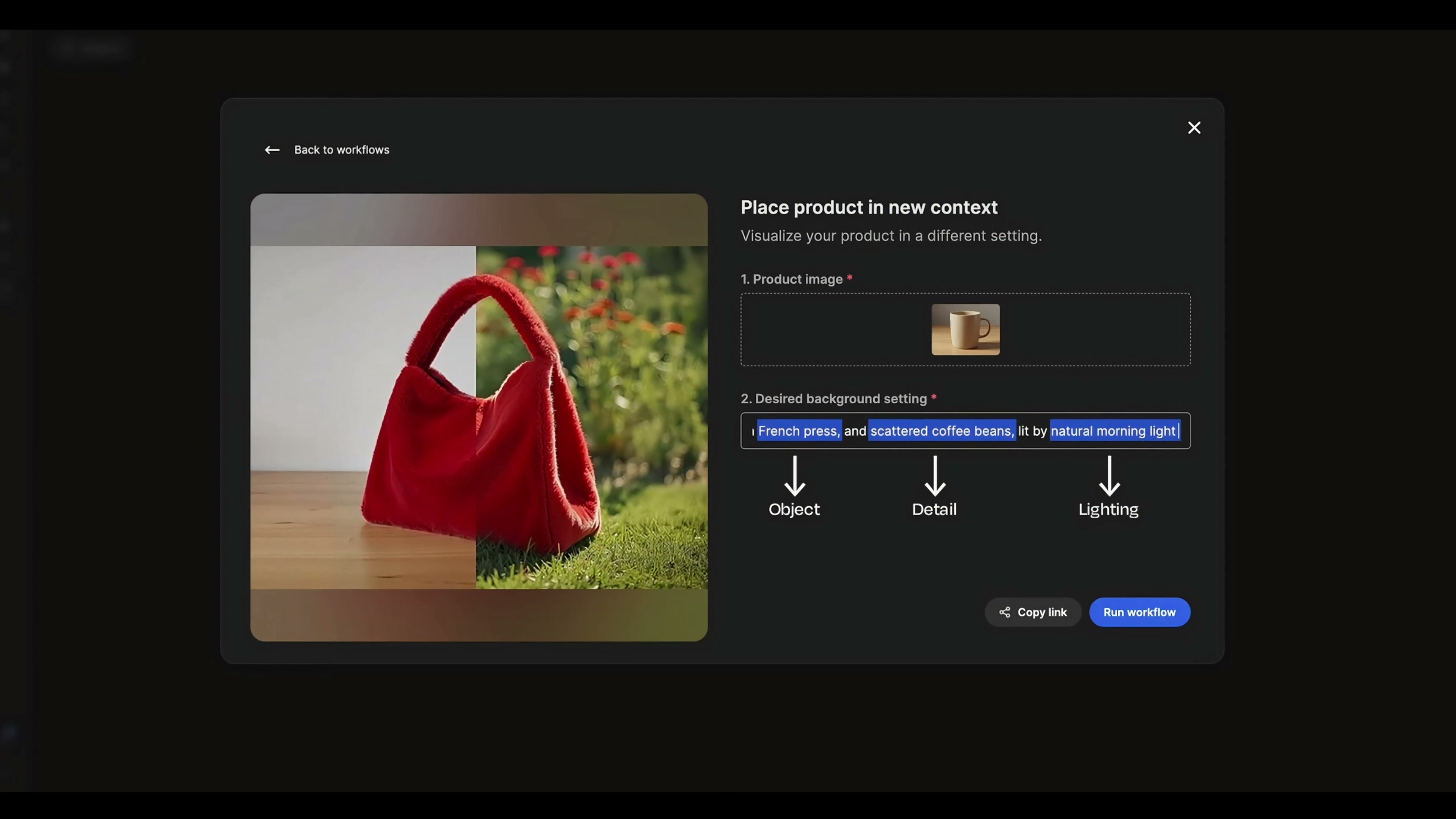Viewport: 1456px width, 819px height.
Task: Click the back arrow icon
Action: tap(273, 150)
